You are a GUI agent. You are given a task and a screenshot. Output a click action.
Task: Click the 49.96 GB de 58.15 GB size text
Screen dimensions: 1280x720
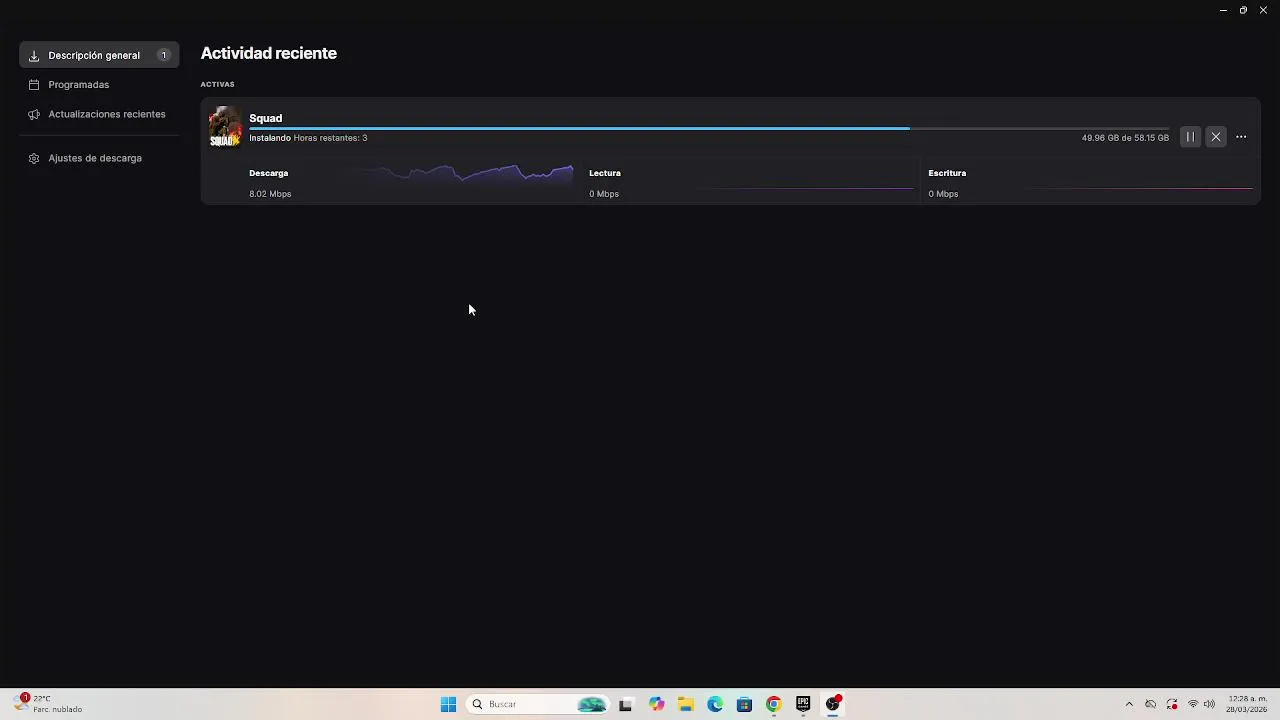[1125, 138]
